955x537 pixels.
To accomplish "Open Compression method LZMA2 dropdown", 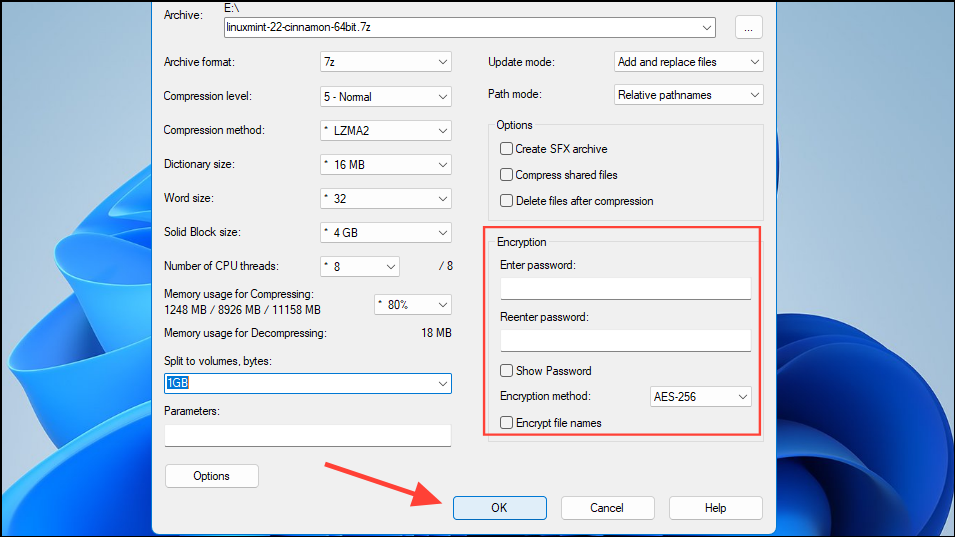I will click(x=386, y=130).
